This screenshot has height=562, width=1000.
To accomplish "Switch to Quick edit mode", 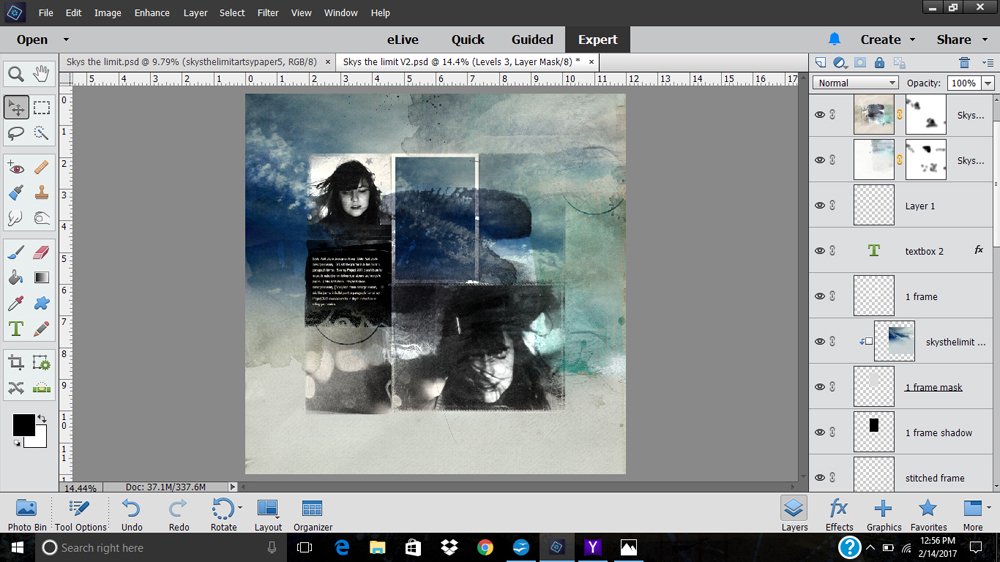I will (467, 40).
